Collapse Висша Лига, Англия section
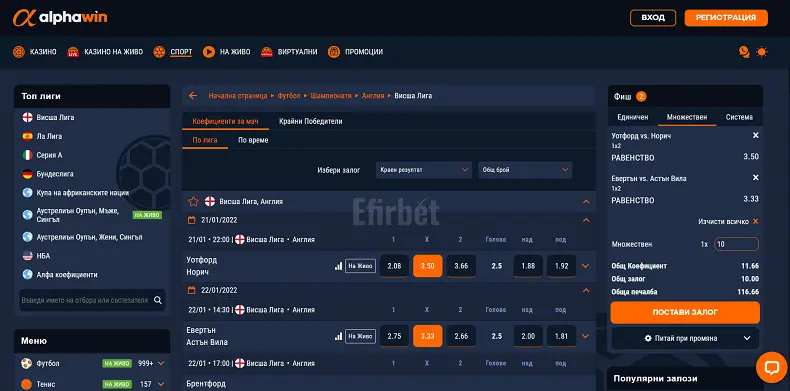 point(585,202)
